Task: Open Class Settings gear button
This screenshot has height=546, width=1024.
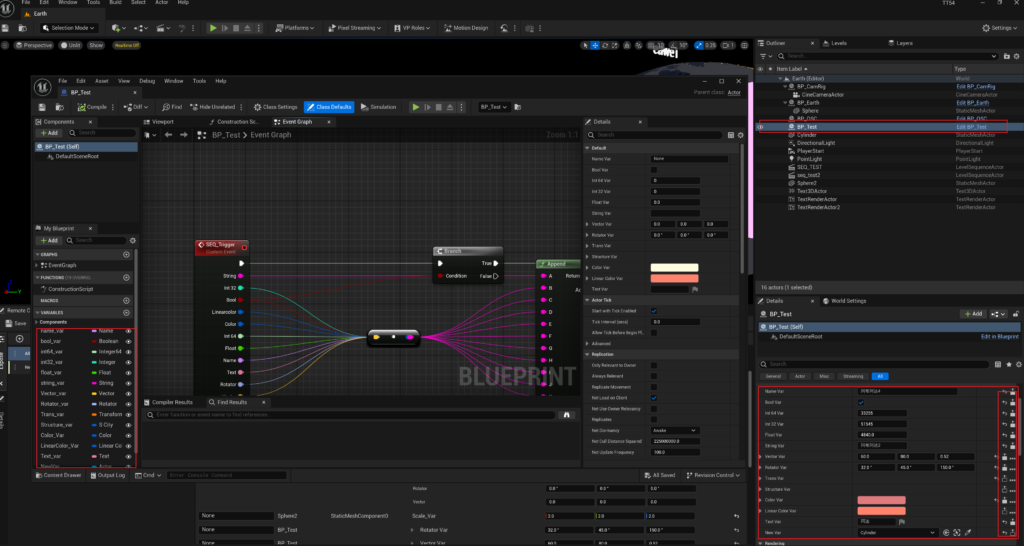Action: point(276,107)
